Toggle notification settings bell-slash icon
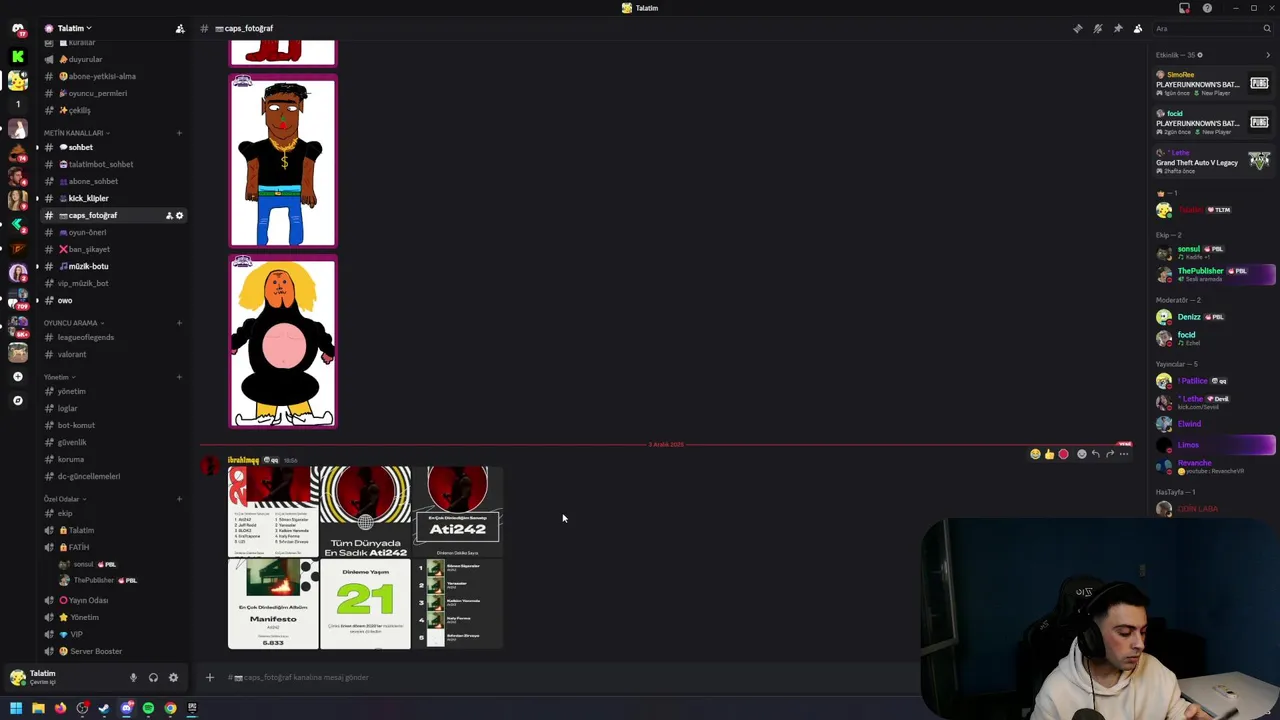 [x=1098, y=29]
